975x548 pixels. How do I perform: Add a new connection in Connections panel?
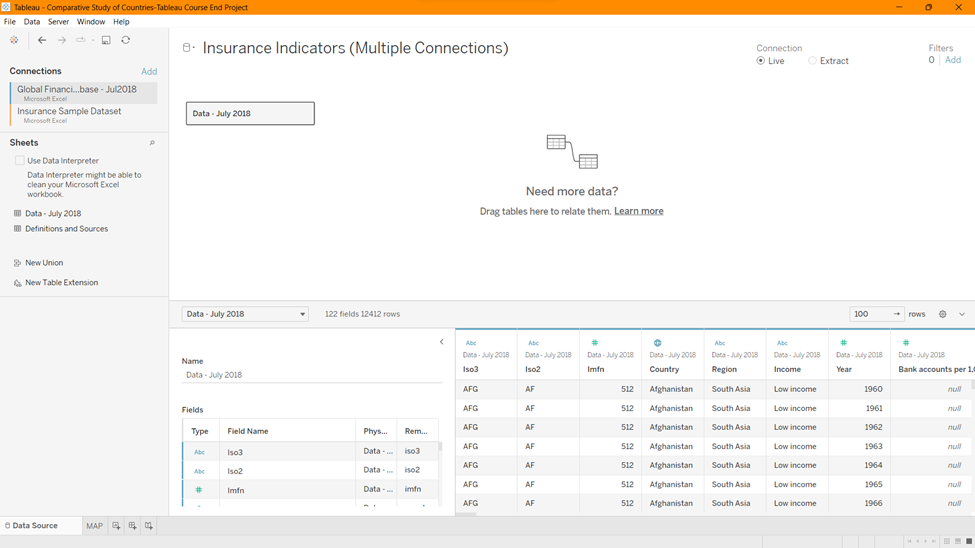click(x=149, y=72)
